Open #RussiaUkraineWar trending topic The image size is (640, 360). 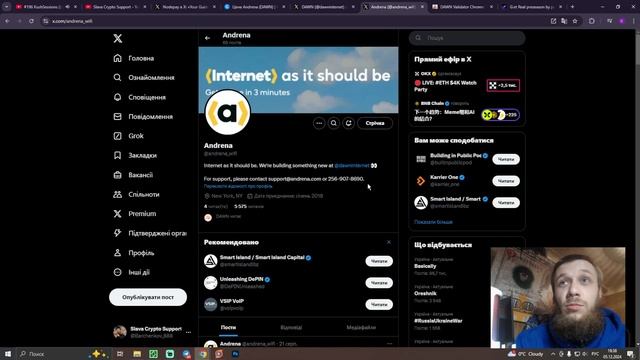point(438,321)
